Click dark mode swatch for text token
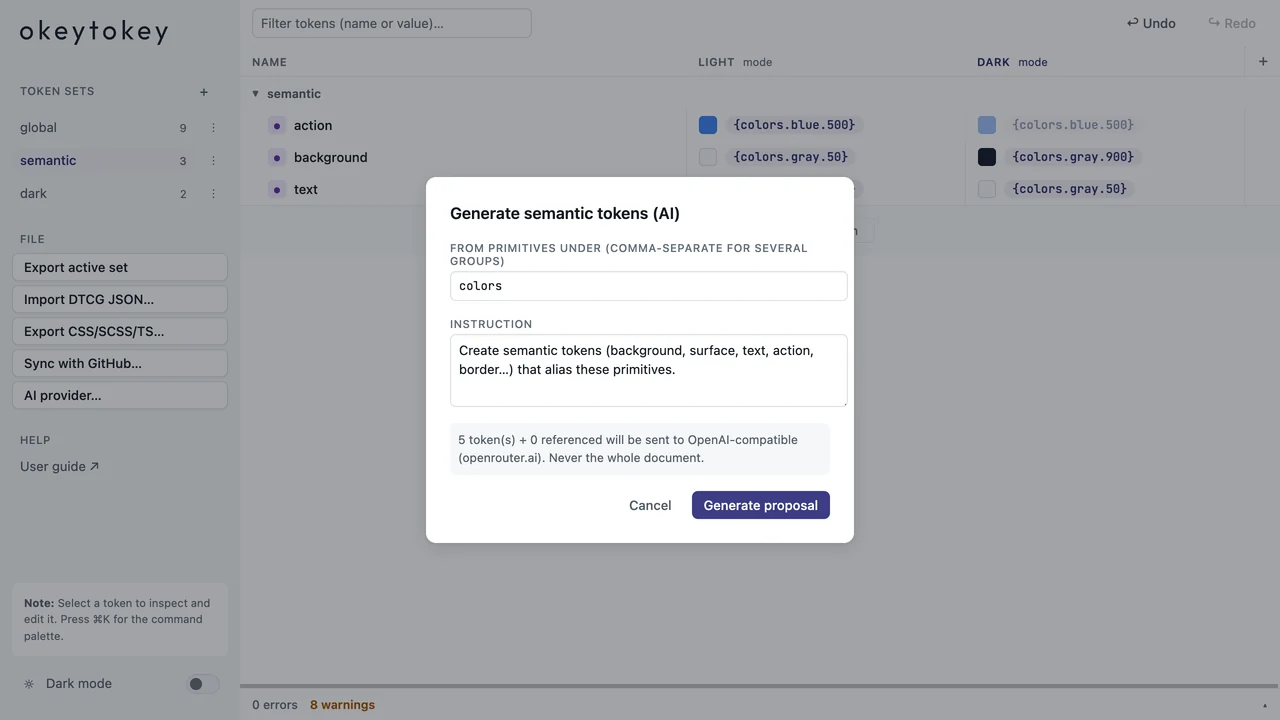Viewport: 1280px width, 720px height. (987, 189)
